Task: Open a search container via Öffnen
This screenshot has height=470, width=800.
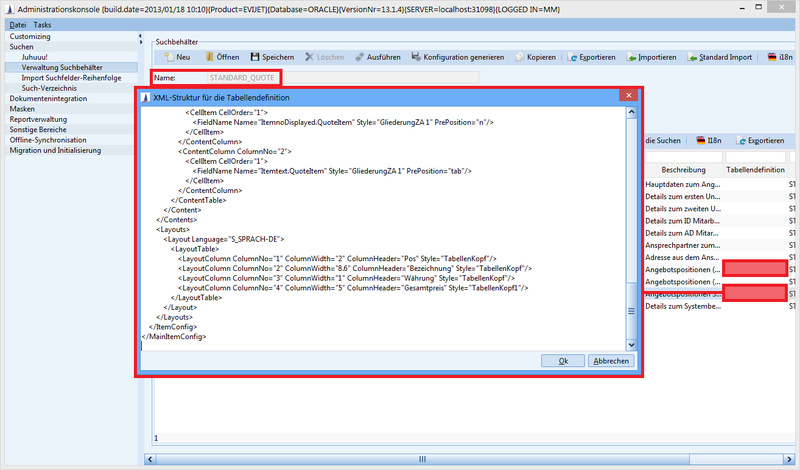Action: (x=220, y=57)
